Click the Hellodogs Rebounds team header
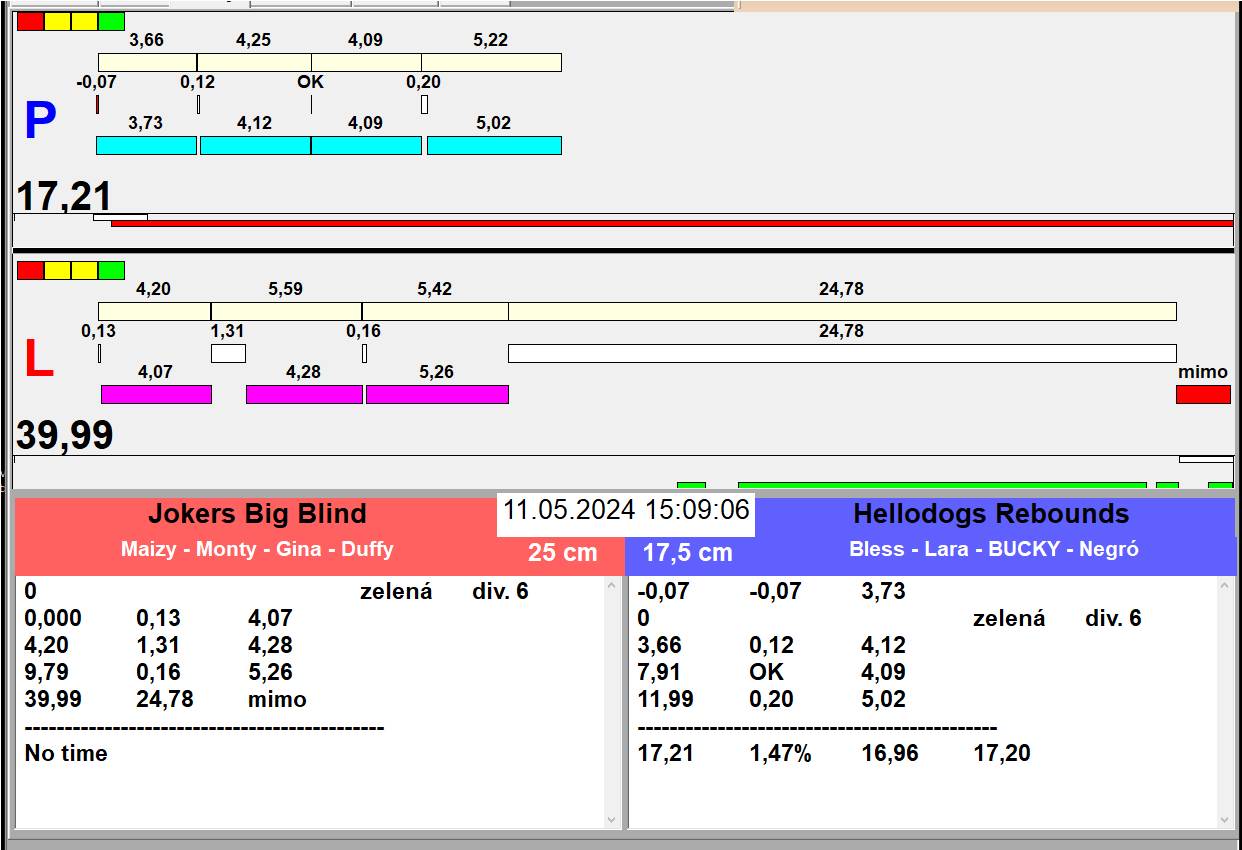Screen dimensions: 1242x850 coord(990,515)
